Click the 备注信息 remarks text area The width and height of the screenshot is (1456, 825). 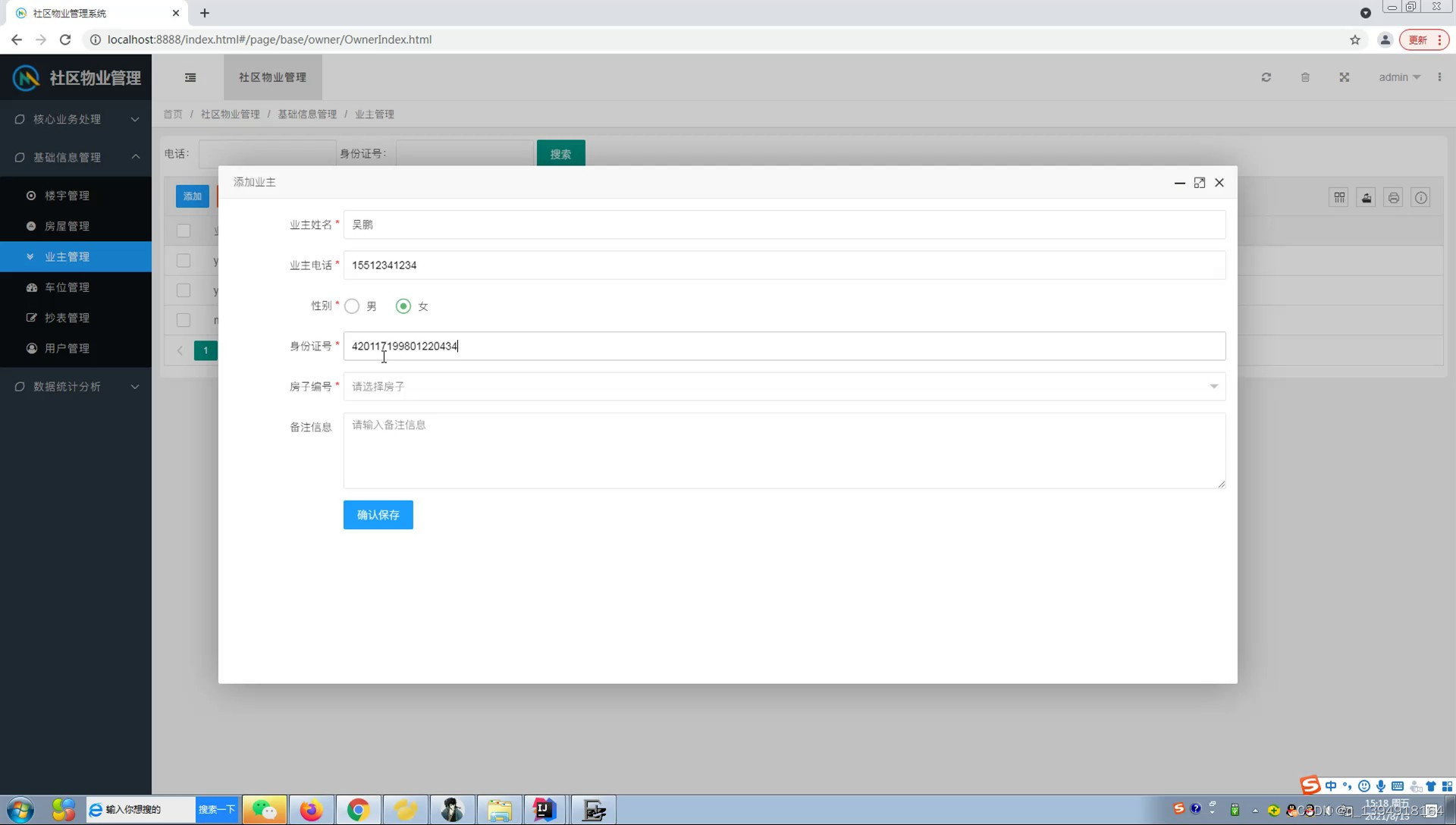point(784,450)
